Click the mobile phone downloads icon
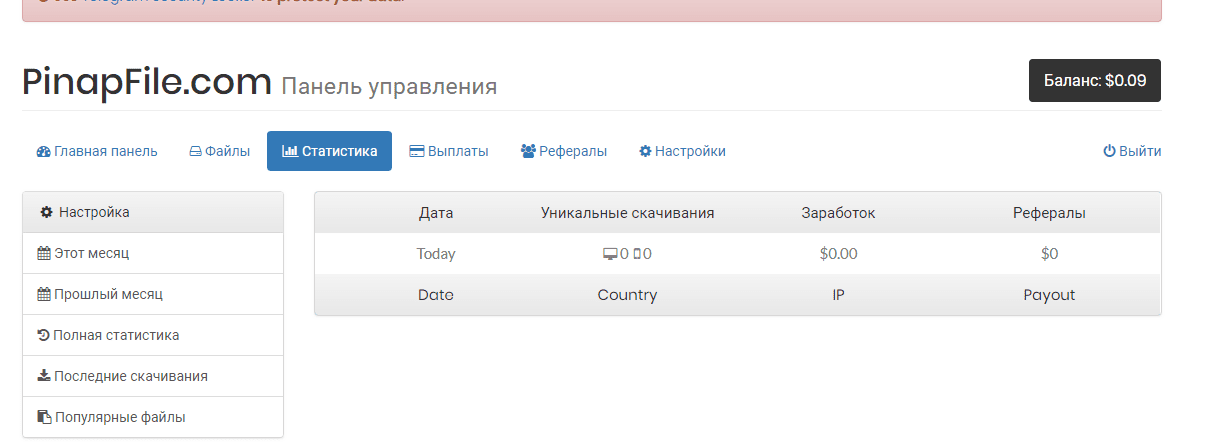Image resolution: width=1215 pixels, height=445 pixels. coord(637,254)
